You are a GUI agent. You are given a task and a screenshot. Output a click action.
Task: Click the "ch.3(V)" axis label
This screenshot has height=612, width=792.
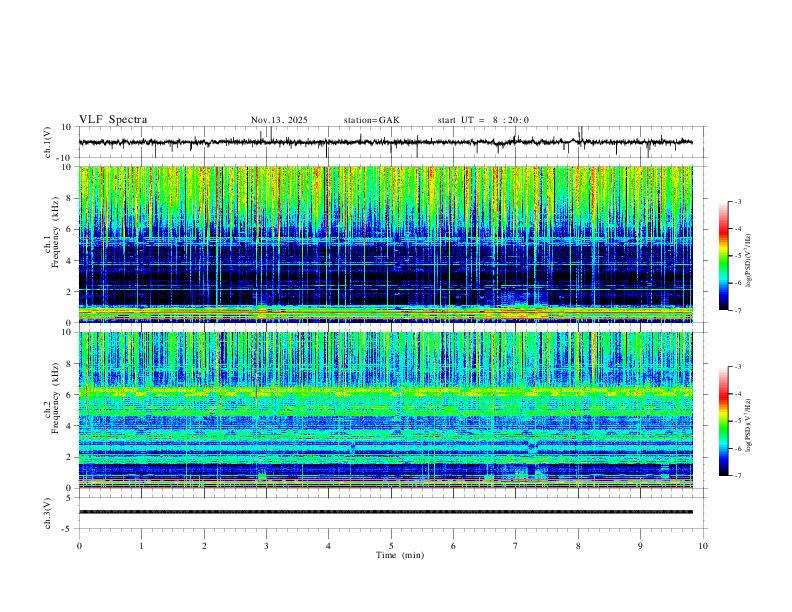click(48, 514)
